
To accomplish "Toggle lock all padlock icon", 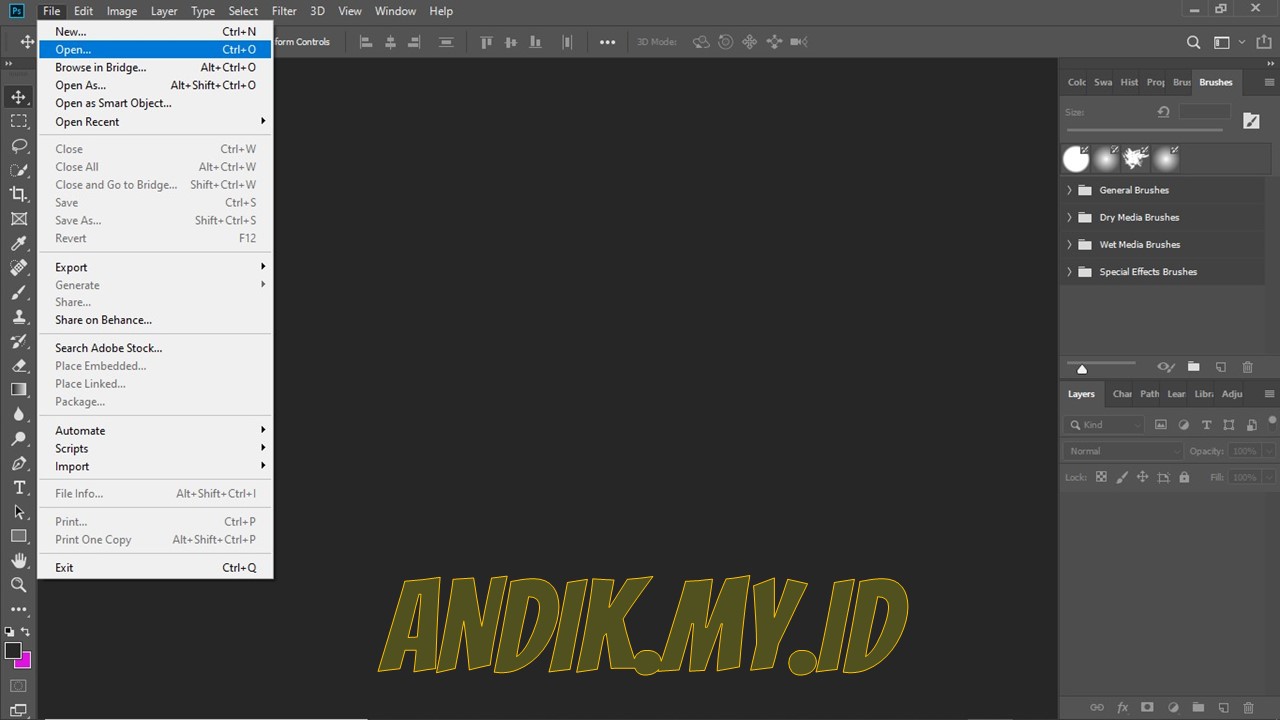I will [1184, 477].
